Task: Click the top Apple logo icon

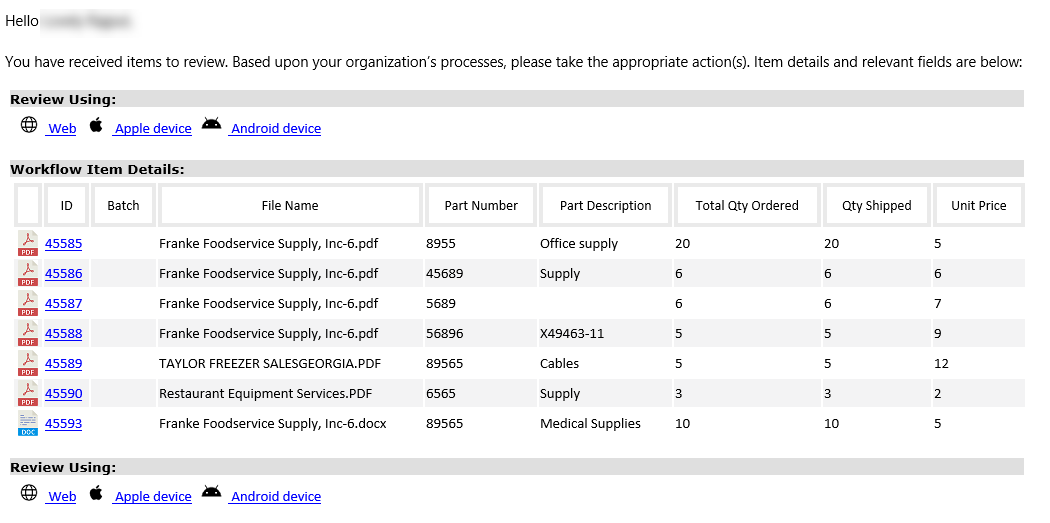Action: click(96, 125)
